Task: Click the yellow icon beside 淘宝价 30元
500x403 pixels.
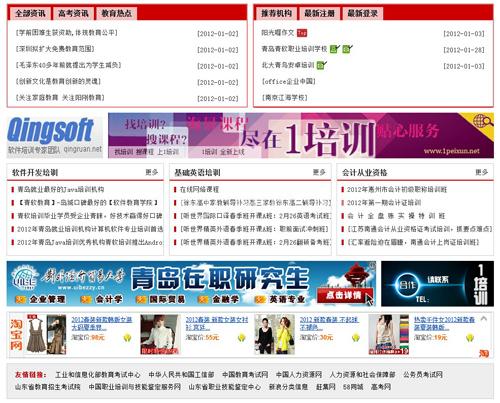Action: point(356,338)
